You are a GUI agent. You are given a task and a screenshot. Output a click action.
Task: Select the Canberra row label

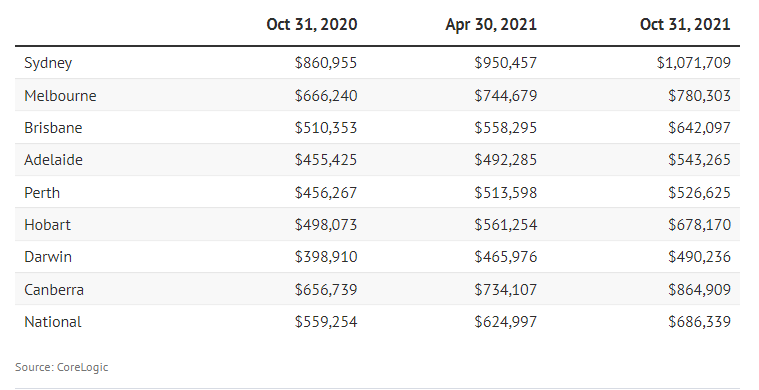click(x=54, y=289)
